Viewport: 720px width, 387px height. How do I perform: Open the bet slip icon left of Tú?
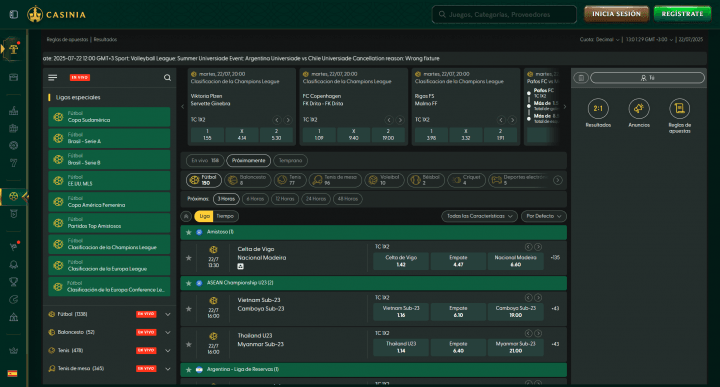coord(581,78)
